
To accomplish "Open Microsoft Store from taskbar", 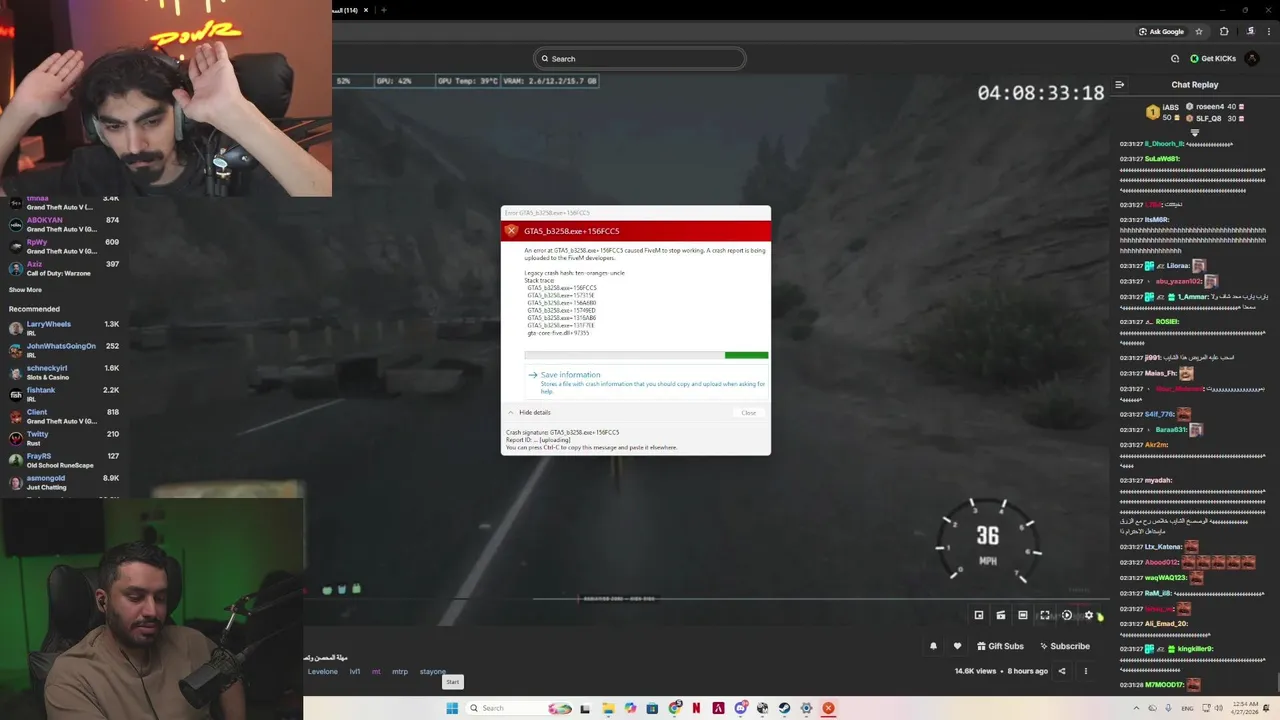I will [x=652, y=708].
